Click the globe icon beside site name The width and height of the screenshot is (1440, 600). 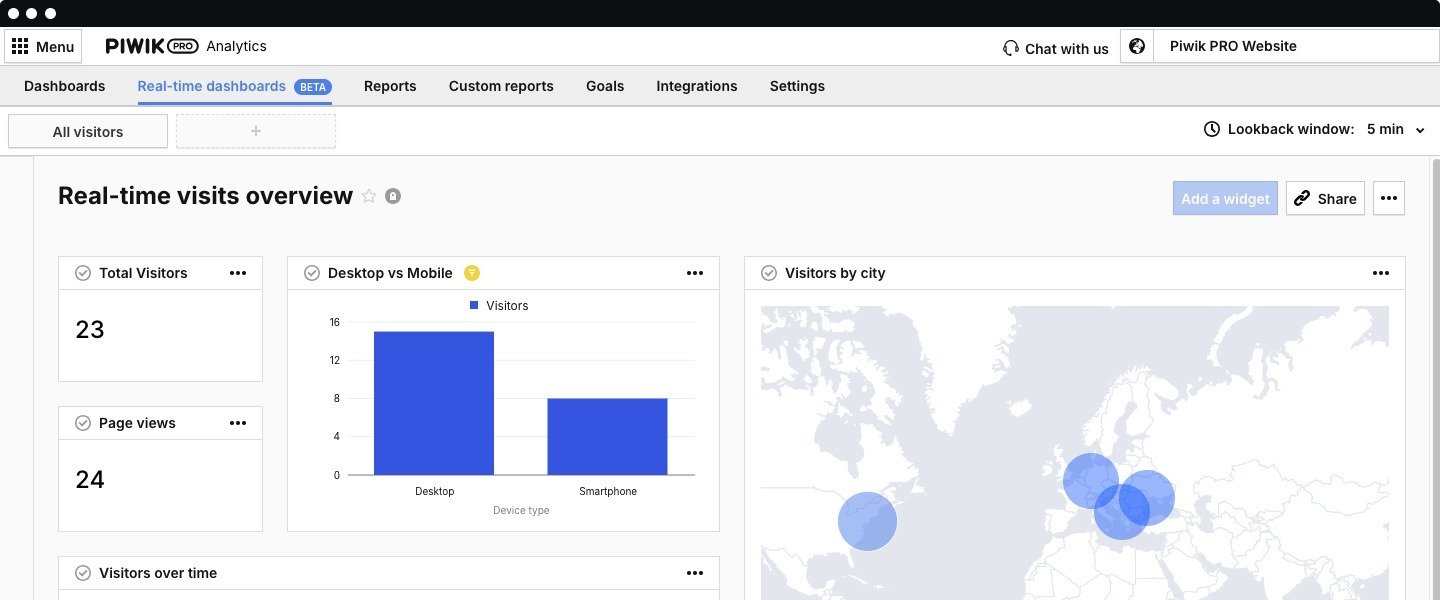tap(1136, 47)
